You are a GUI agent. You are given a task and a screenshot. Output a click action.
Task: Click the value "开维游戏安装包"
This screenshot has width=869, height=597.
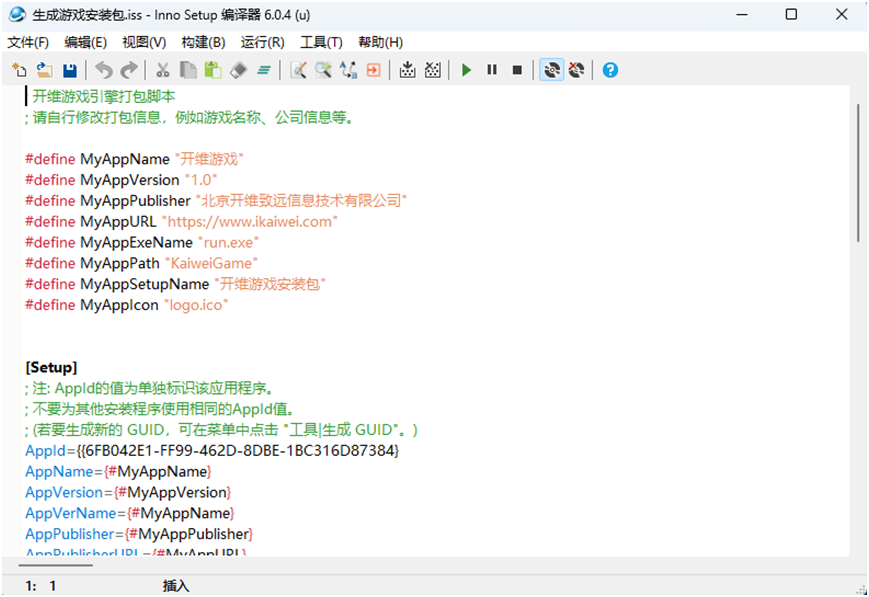click(269, 284)
